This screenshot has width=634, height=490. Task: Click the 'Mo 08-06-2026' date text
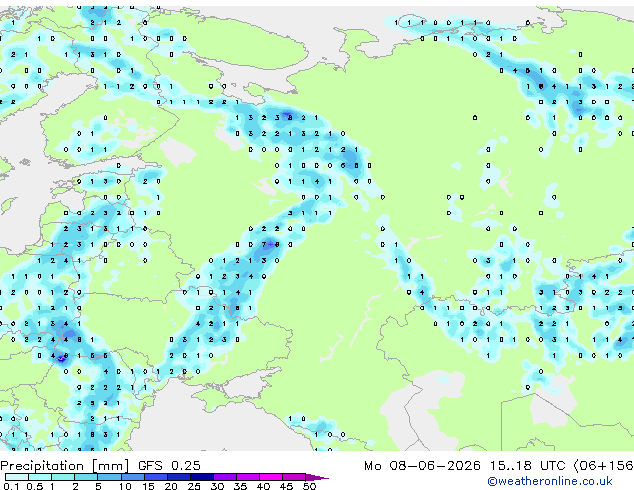423,466
